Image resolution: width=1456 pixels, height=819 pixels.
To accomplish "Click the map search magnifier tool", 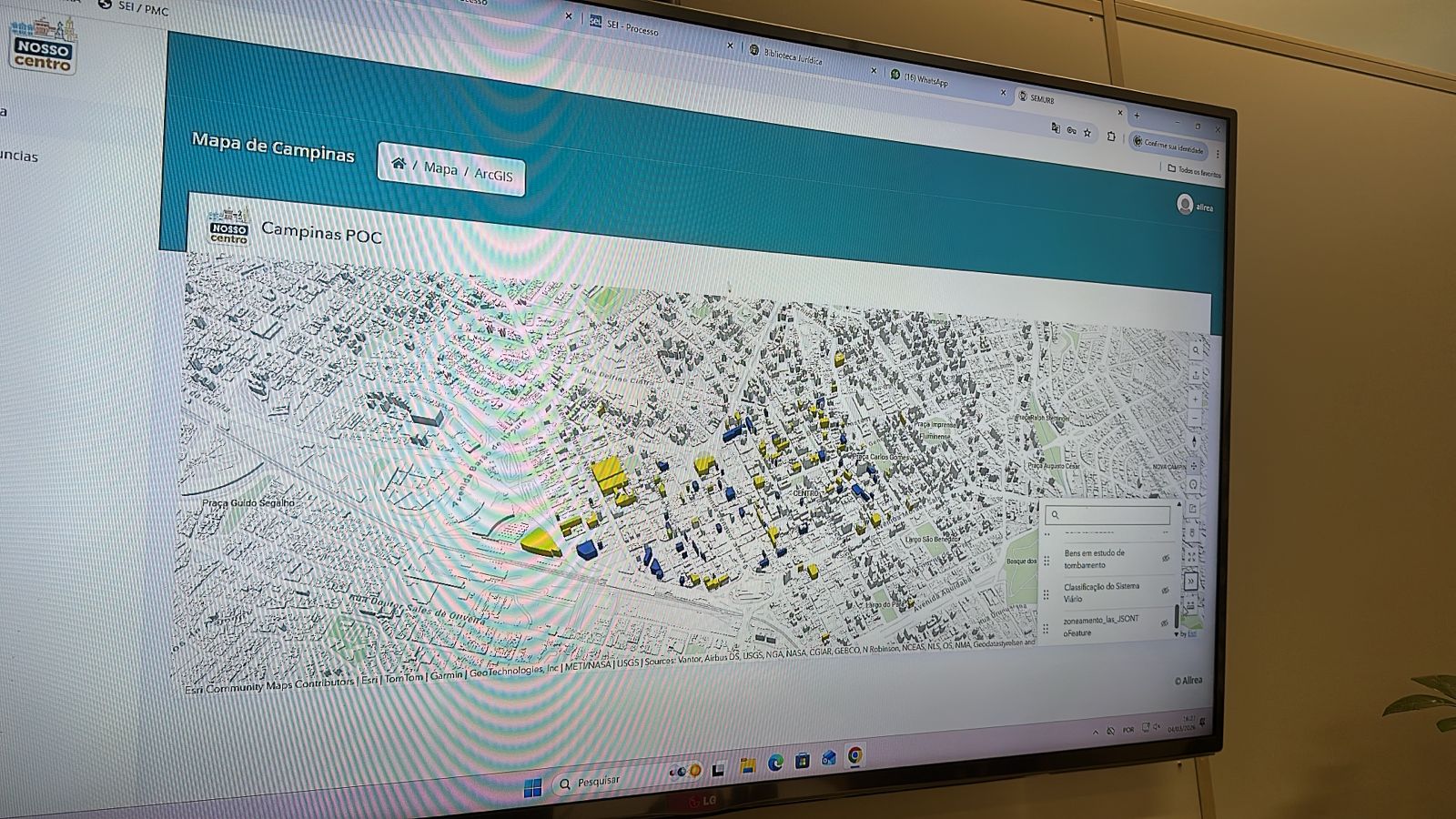I will [x=1197, y=350].
